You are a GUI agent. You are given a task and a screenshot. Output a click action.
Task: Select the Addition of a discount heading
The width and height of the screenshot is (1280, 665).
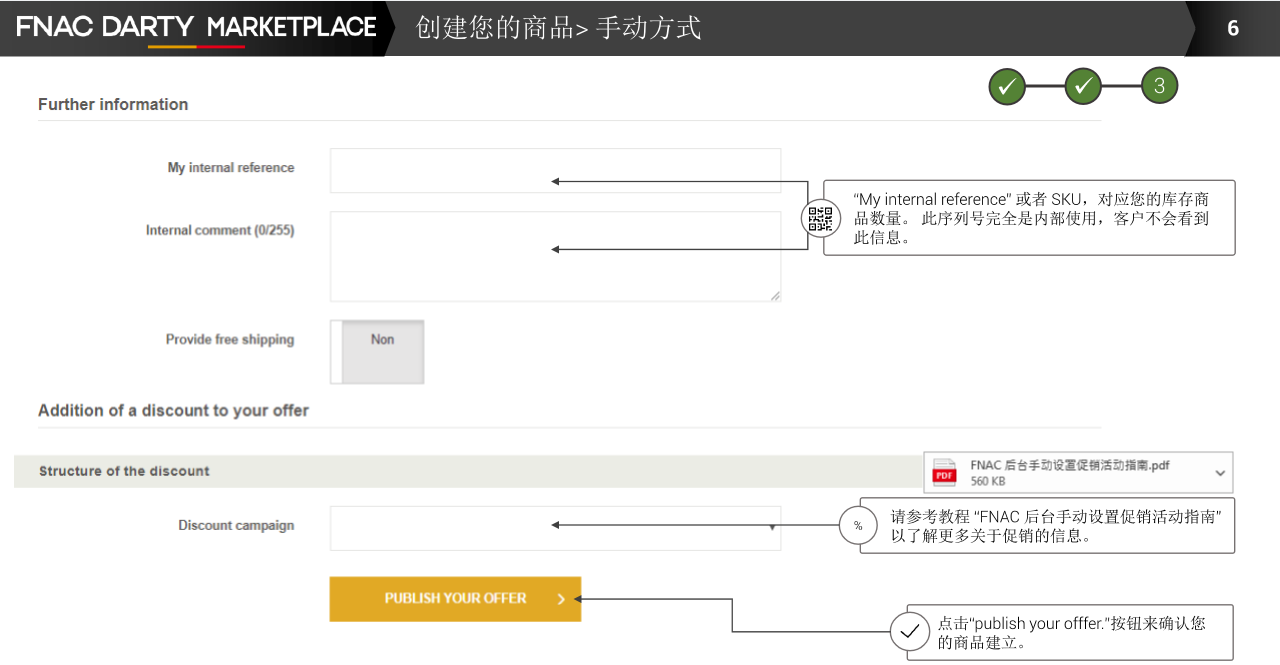(173, 411)
